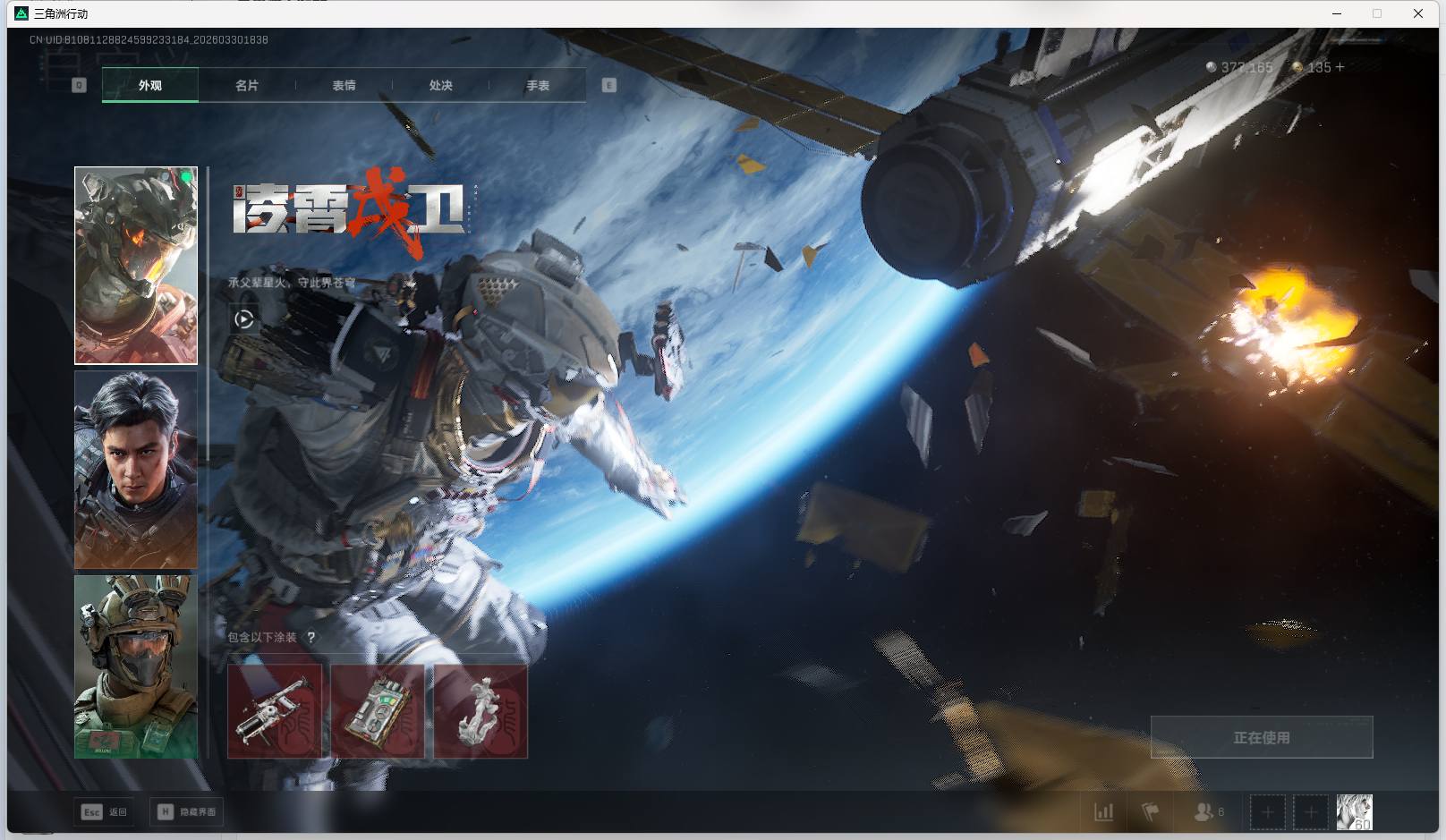The height and width of the screenshot is (840, 1446).
Task: Open the 处决 tab
Action: pos(440,85)
